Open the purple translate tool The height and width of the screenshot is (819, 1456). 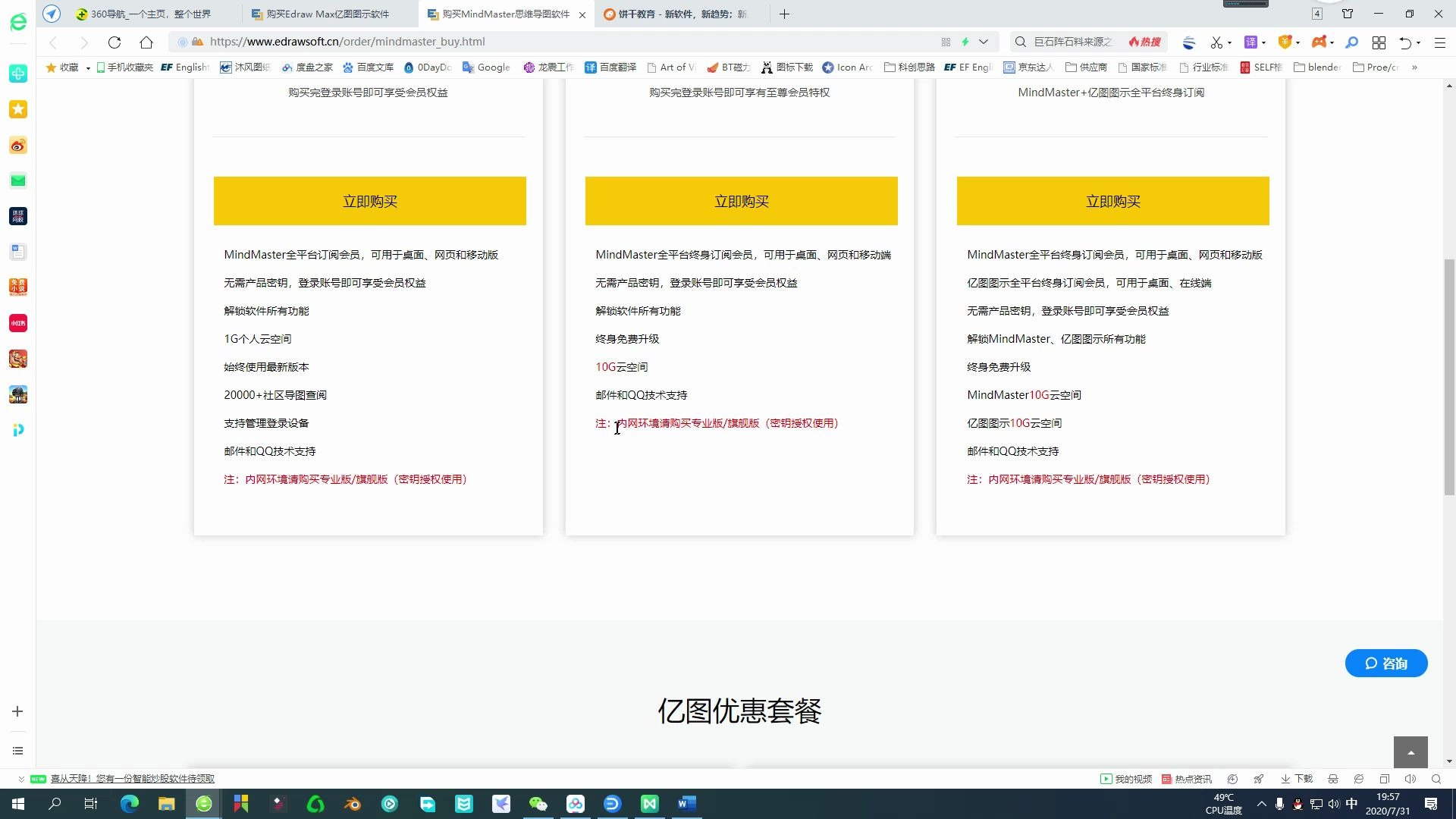pos(1250,43)
